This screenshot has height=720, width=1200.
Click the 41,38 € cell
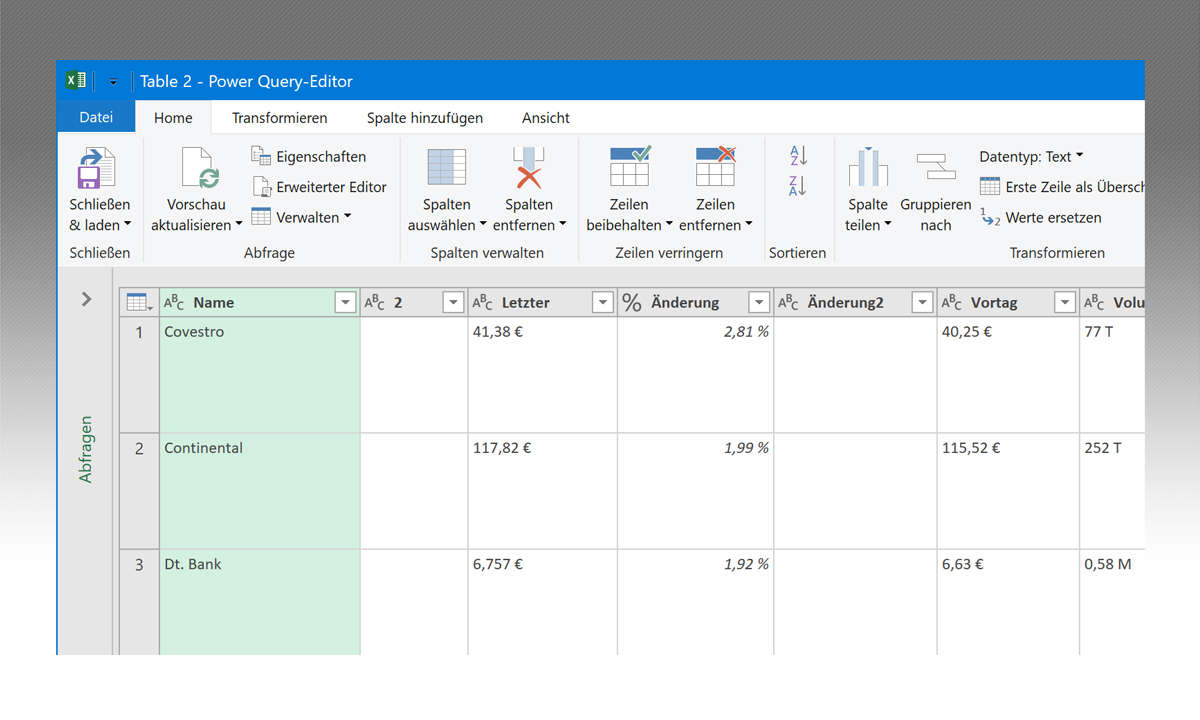click(x=543, y=375)
